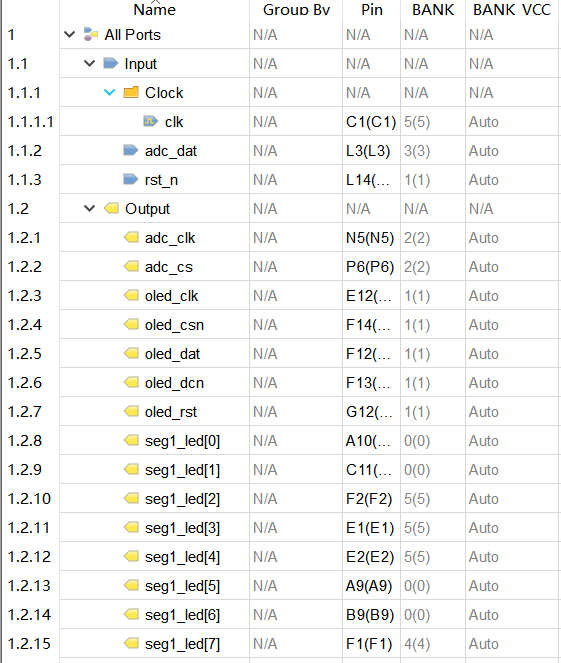Image resolution: width=561 pixels, height=663 pixels.
Task: Click the rst_n input port icon
Action: coord(131,179)
